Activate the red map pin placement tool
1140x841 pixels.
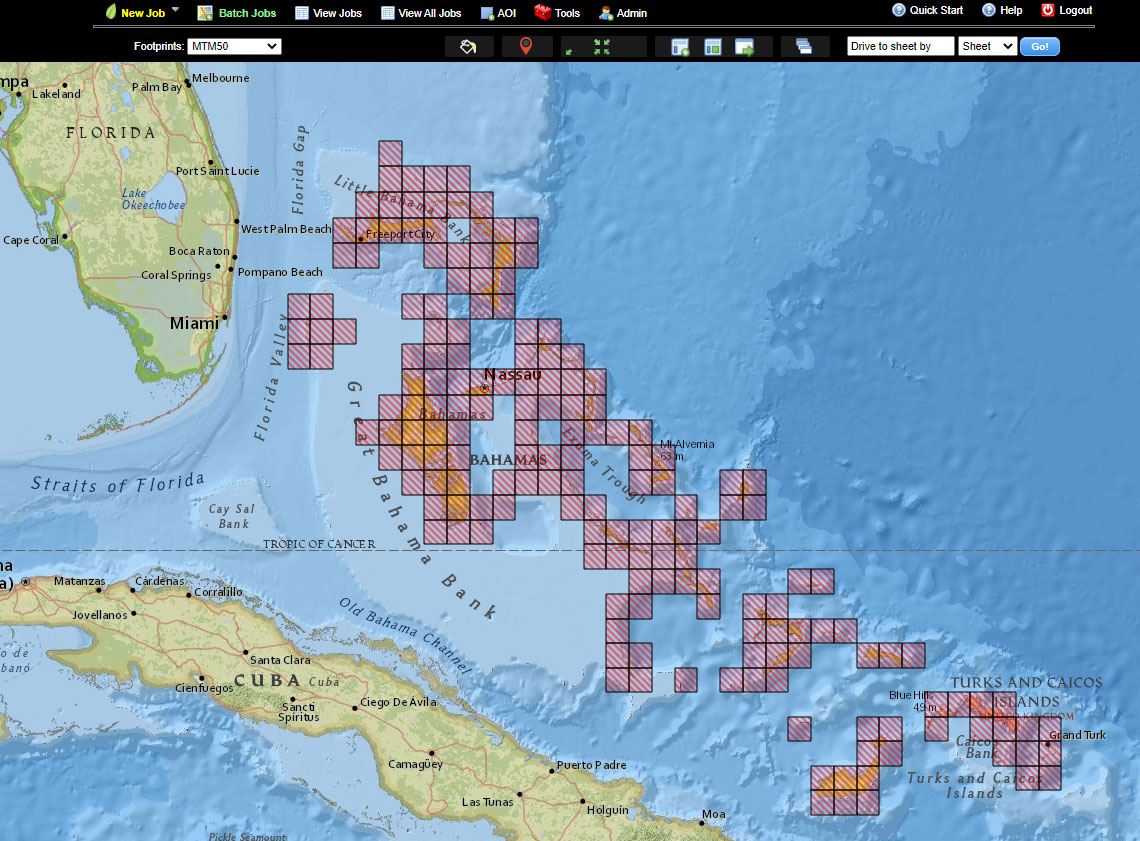(527, 46)
